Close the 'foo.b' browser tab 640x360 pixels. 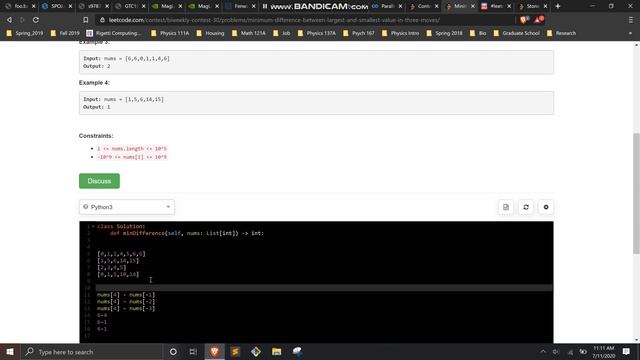[x=34, y=6]
